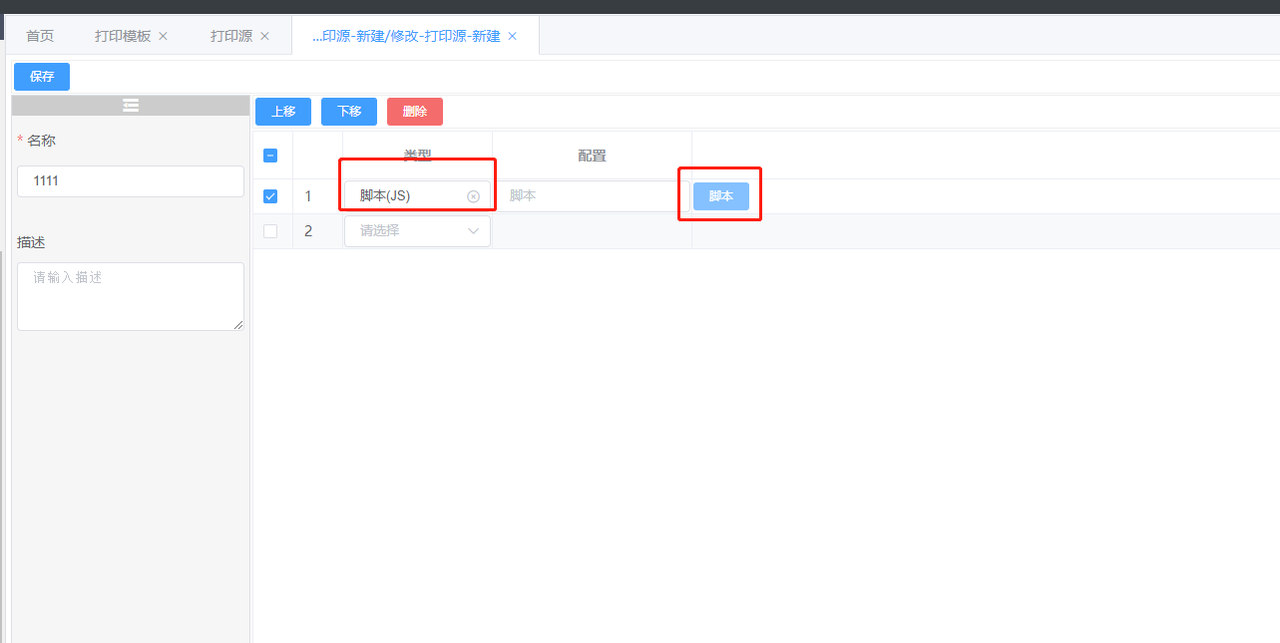Switch to the 打印源 tab

pyautogui.click(x=231, y=36)
